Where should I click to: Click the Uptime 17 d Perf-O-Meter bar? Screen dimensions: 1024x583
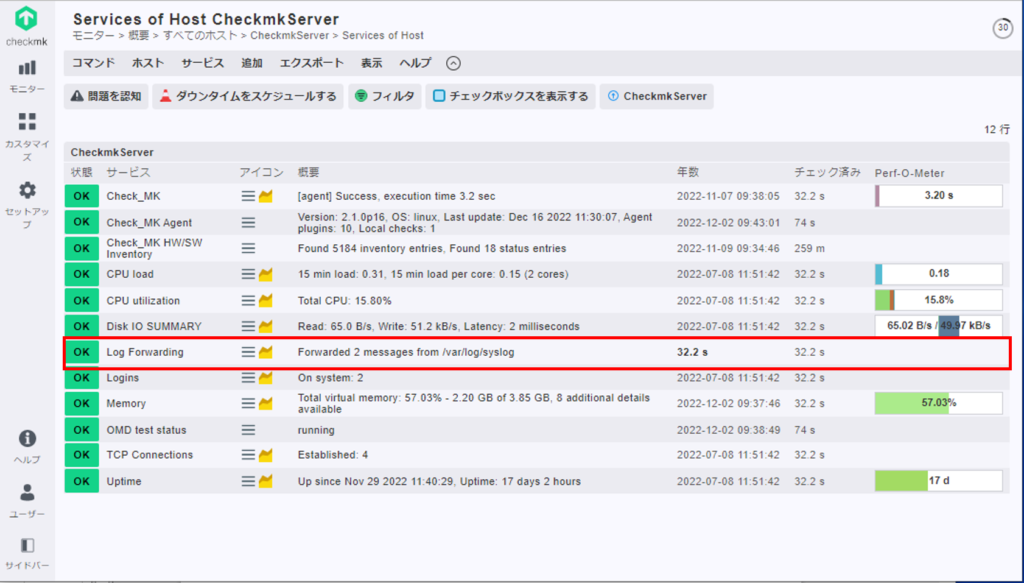point(938,481)
